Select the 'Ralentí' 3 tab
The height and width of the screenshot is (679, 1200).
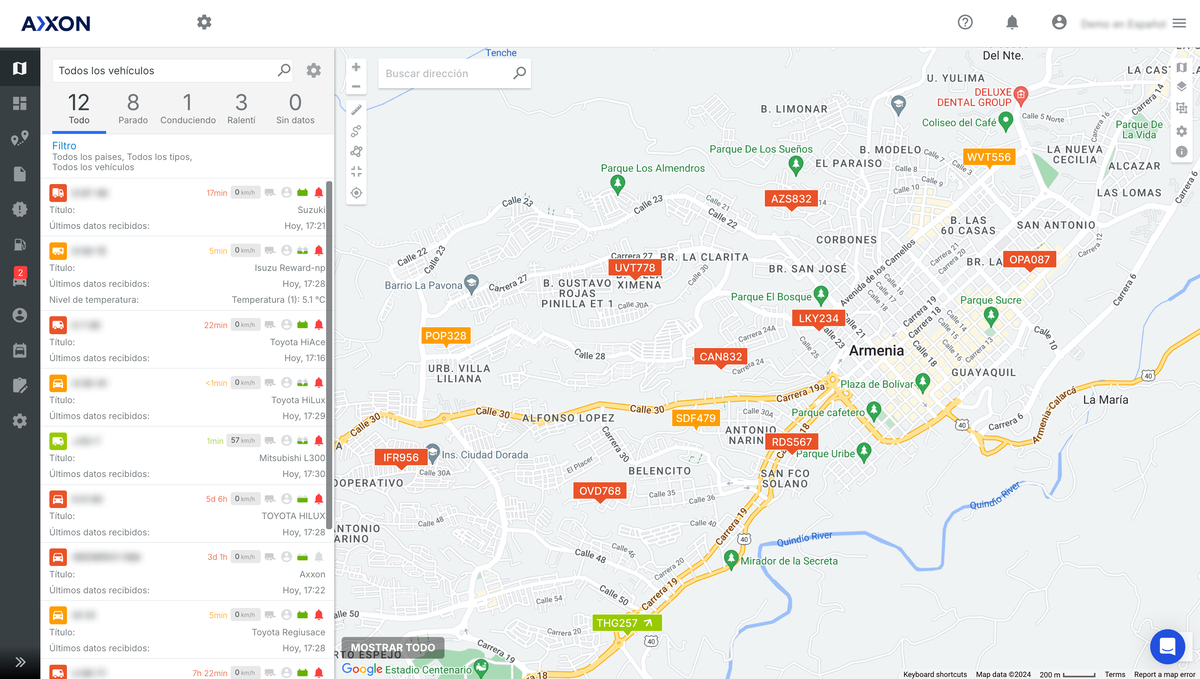tap(241, 109)
